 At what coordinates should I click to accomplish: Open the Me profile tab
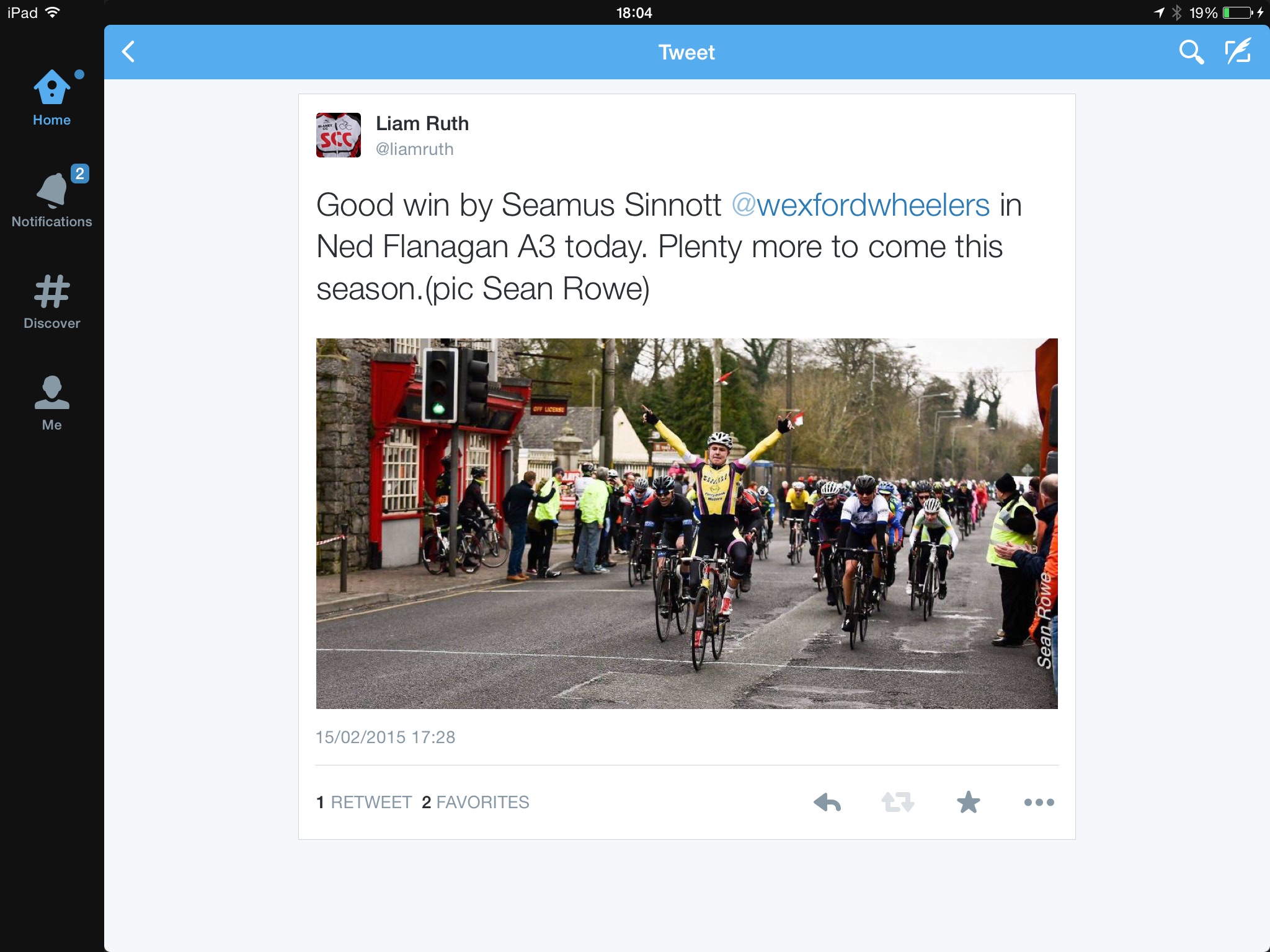52,403
